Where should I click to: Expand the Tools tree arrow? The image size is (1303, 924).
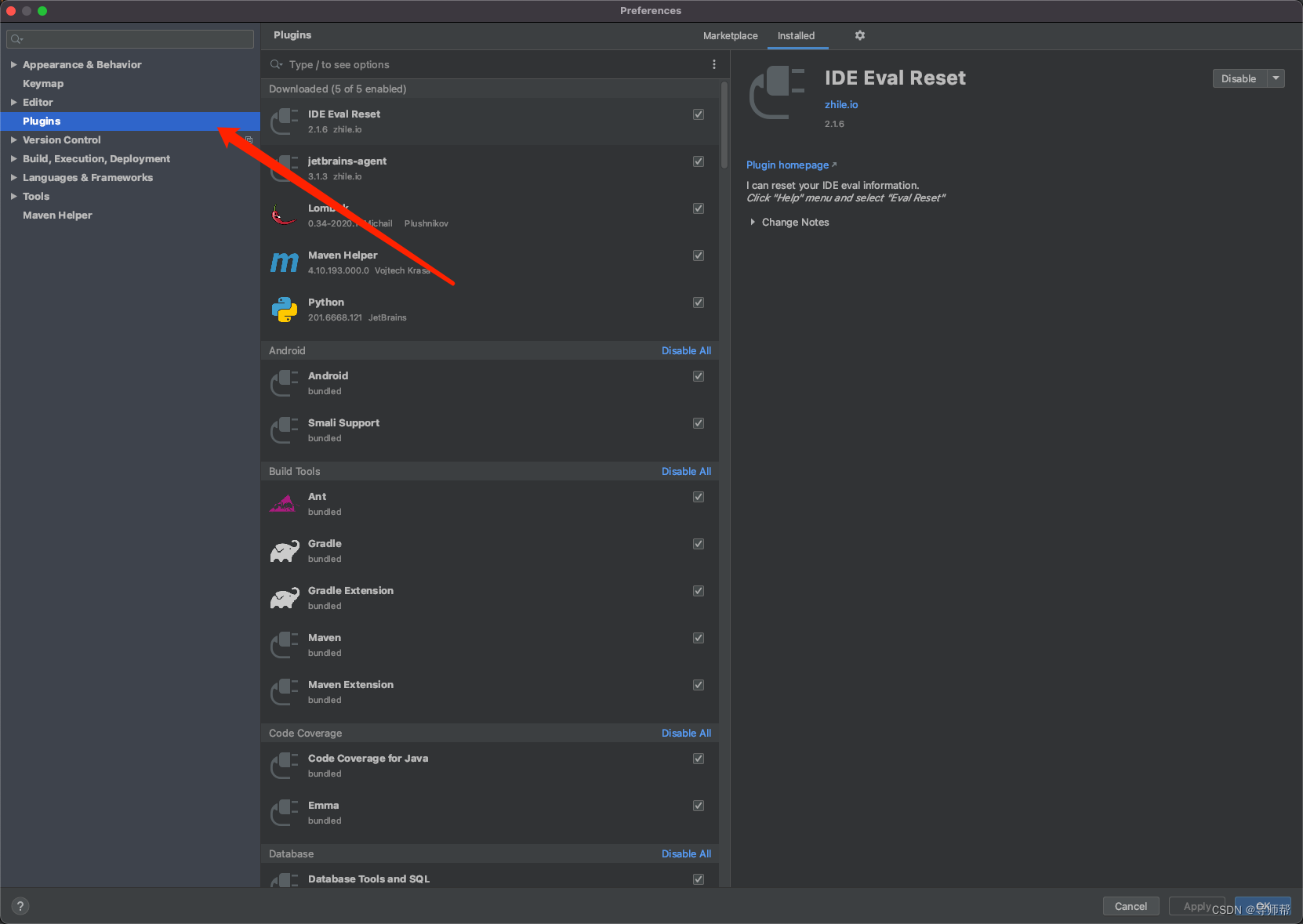coord(13,196)
